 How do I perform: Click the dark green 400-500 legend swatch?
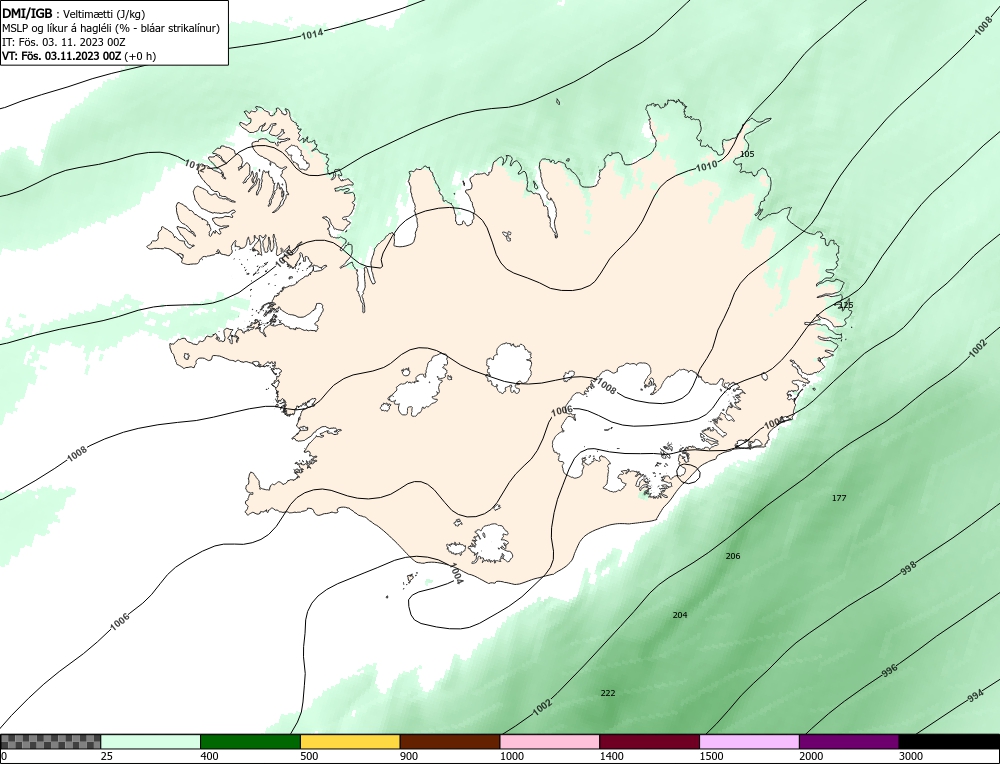click(250, 741)
